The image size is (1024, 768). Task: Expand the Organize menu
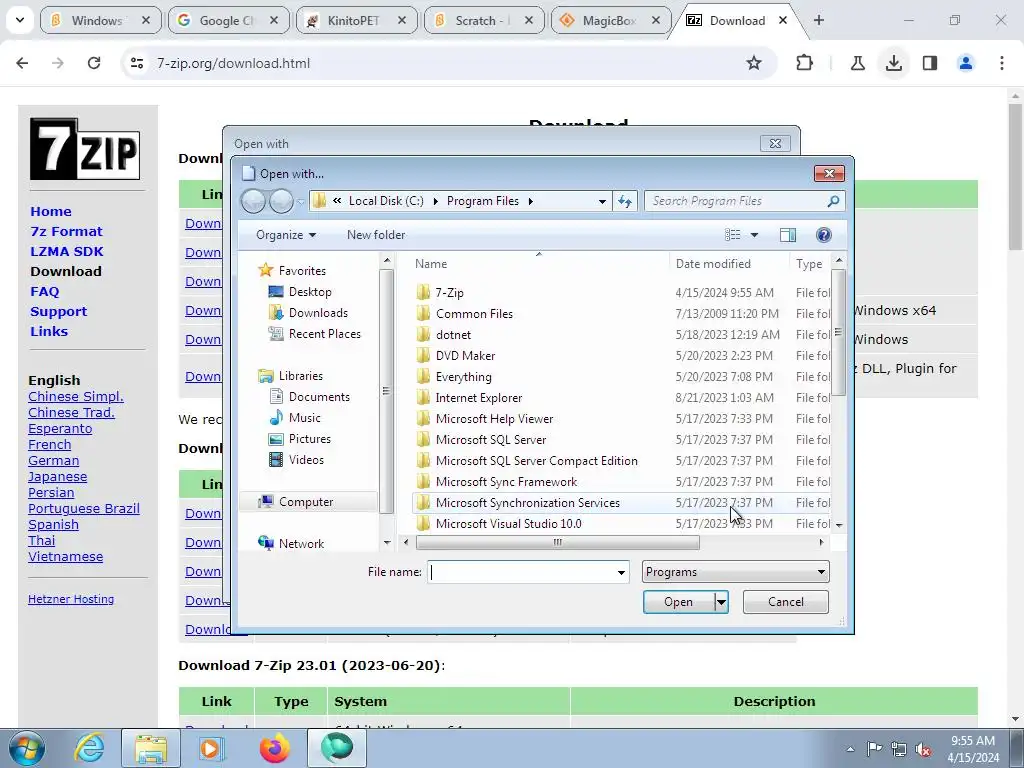pos(286,235)
